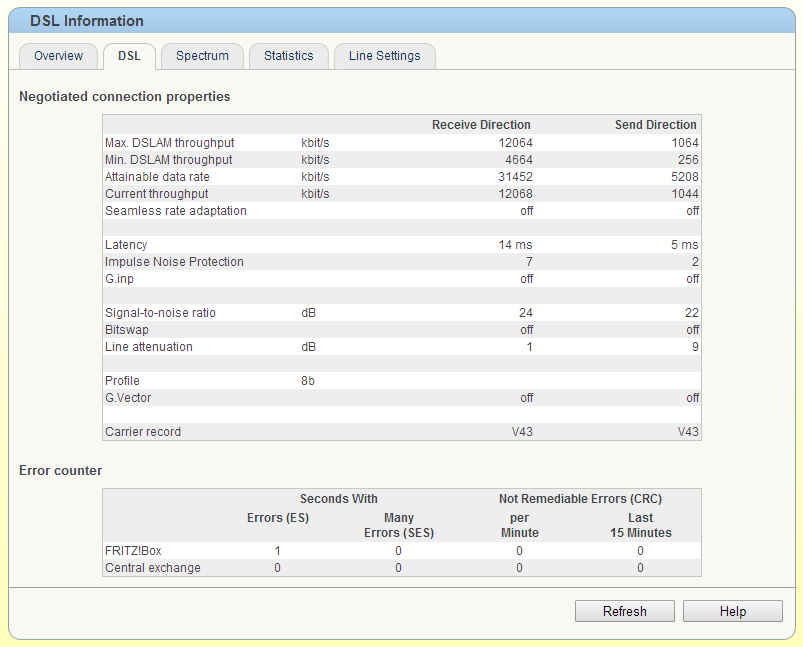Select the Receive Direction column header
Image resolution: width=803 pixels, height=647 pixels.
481,125
